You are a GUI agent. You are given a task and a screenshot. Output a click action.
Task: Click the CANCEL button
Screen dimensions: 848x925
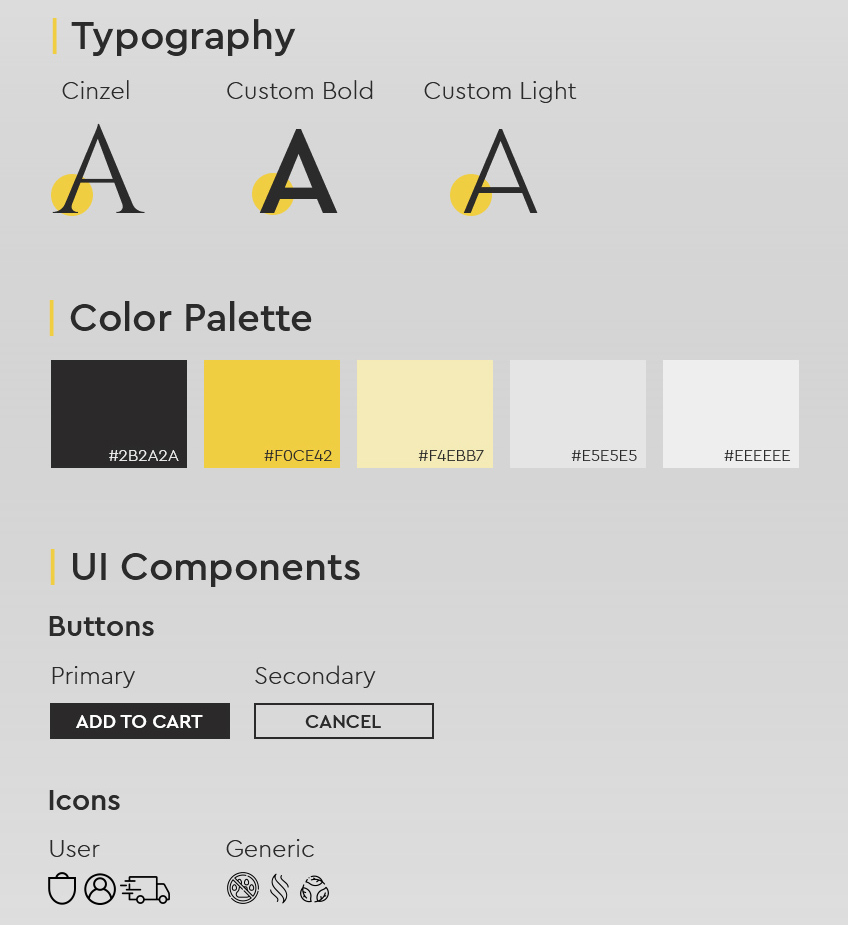tap(344, 721)
